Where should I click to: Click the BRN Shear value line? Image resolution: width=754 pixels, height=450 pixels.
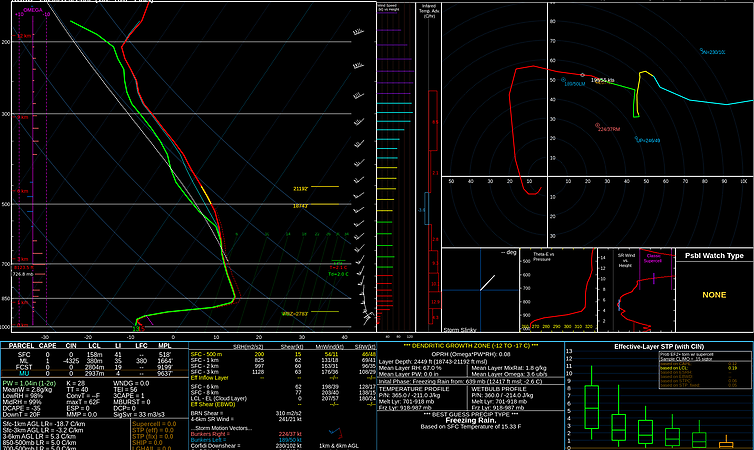[x=246, y=413]
